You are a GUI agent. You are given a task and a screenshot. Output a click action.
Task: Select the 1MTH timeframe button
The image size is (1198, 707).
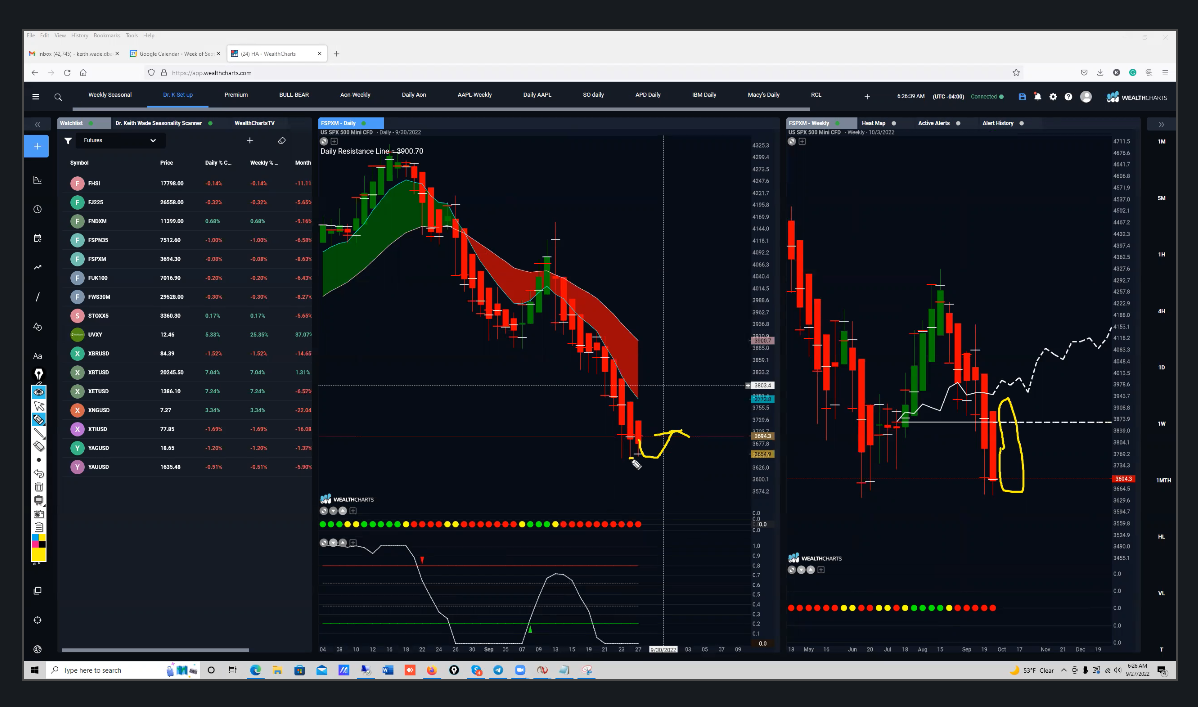[x=1163, y=480]
